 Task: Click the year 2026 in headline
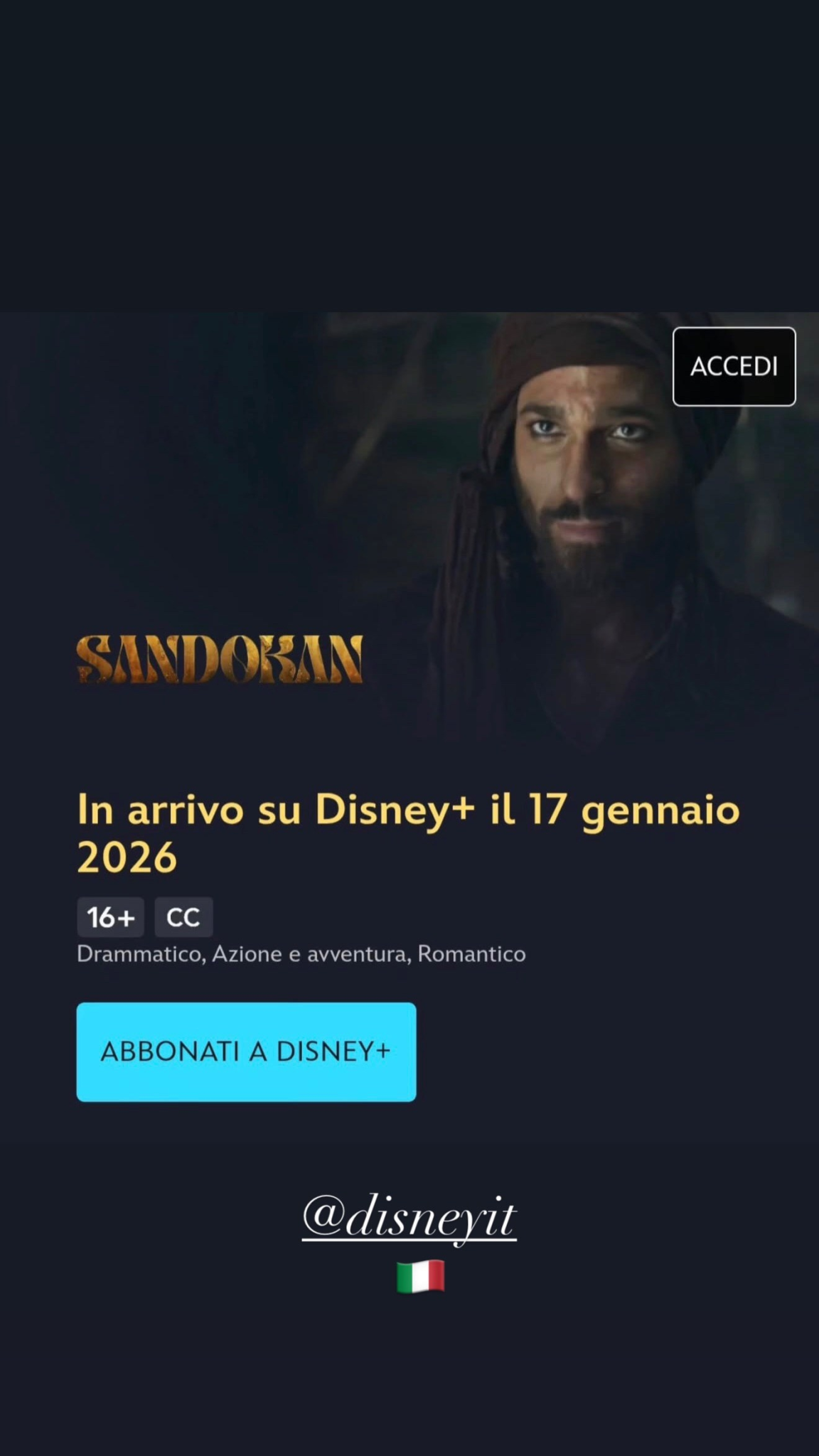[127, 857]
